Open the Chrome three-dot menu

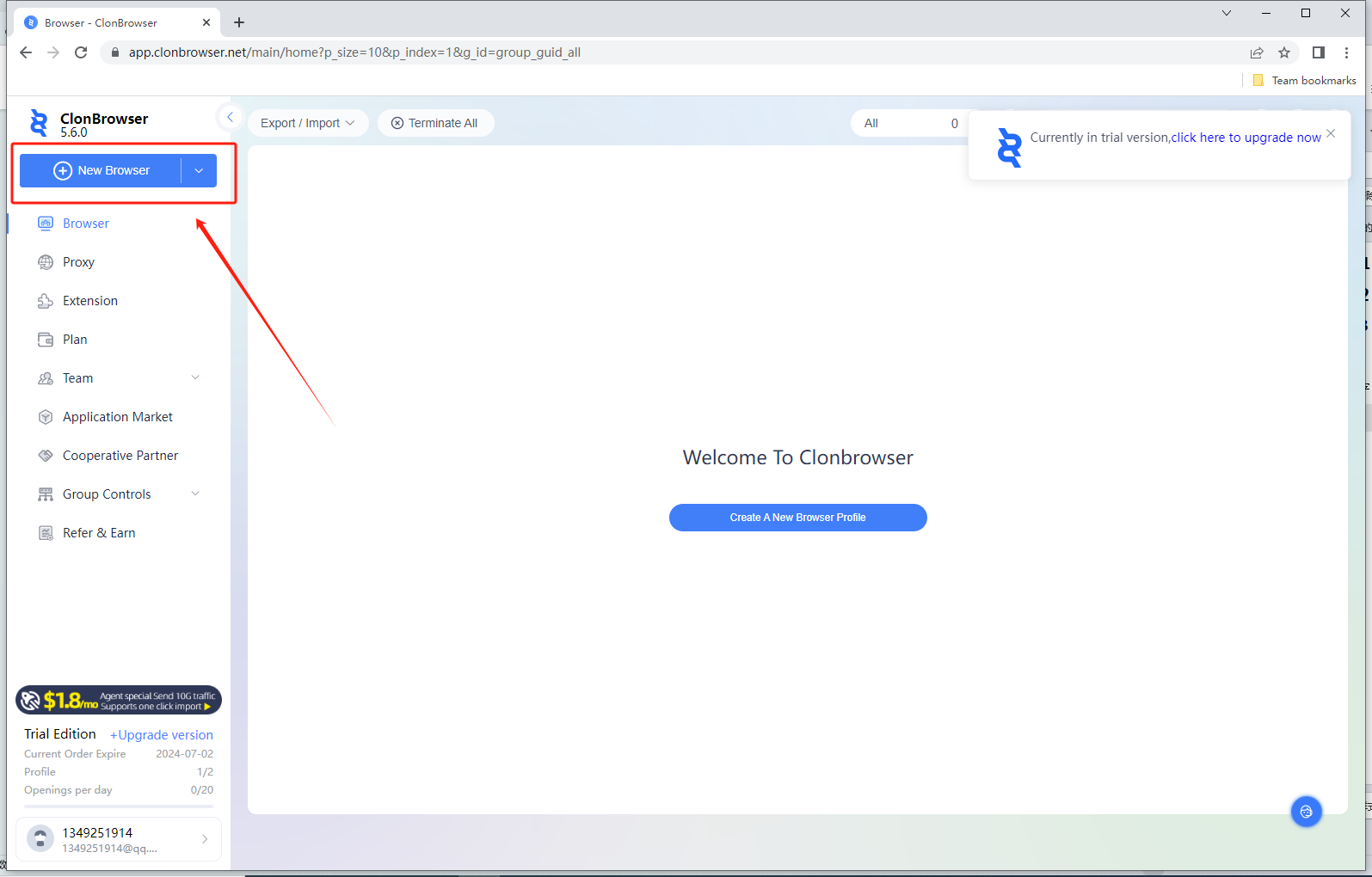pyautogui.click(x=1347, y=52)
